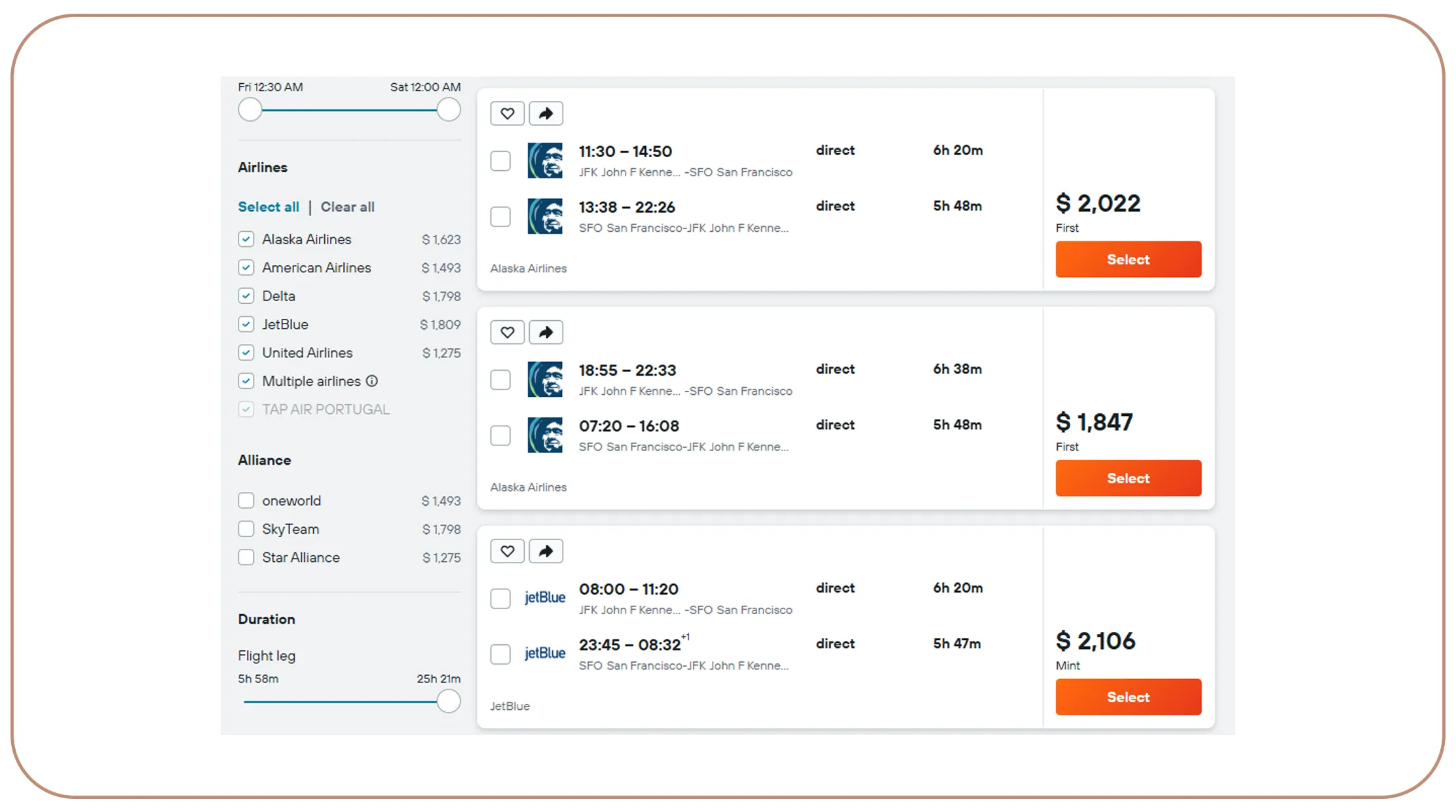Tick the 23:45 – 08:32 JetBlue leg checkbox
This screenshot has width=1456, height=812.
click(x=500, y=654)
